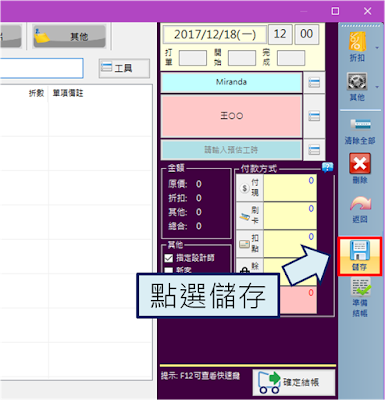Click the 原價: 0 amount line
The width and height of the screenshot is (385, 400).
point(185,184)
